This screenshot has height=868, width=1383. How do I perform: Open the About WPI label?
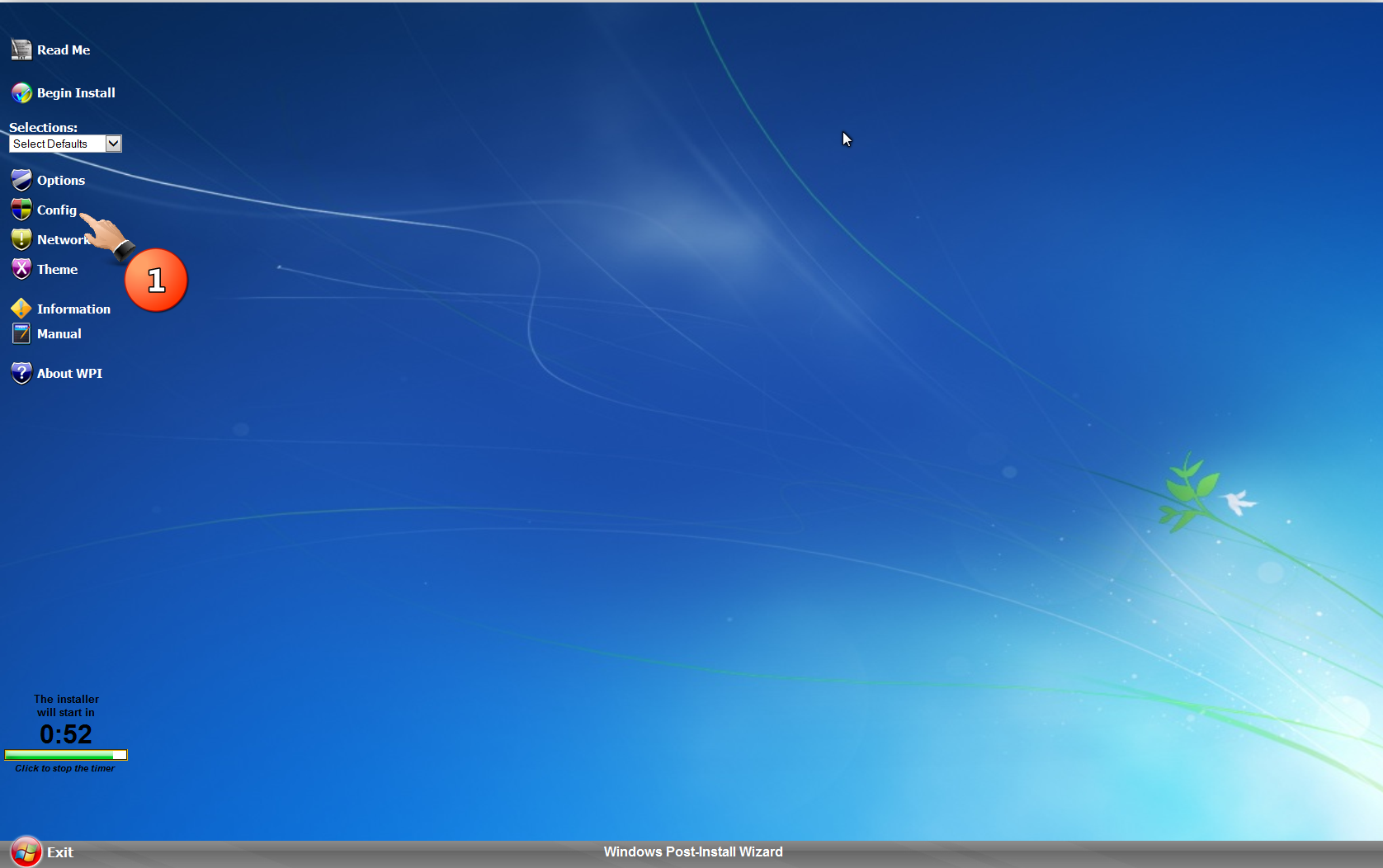70,373
